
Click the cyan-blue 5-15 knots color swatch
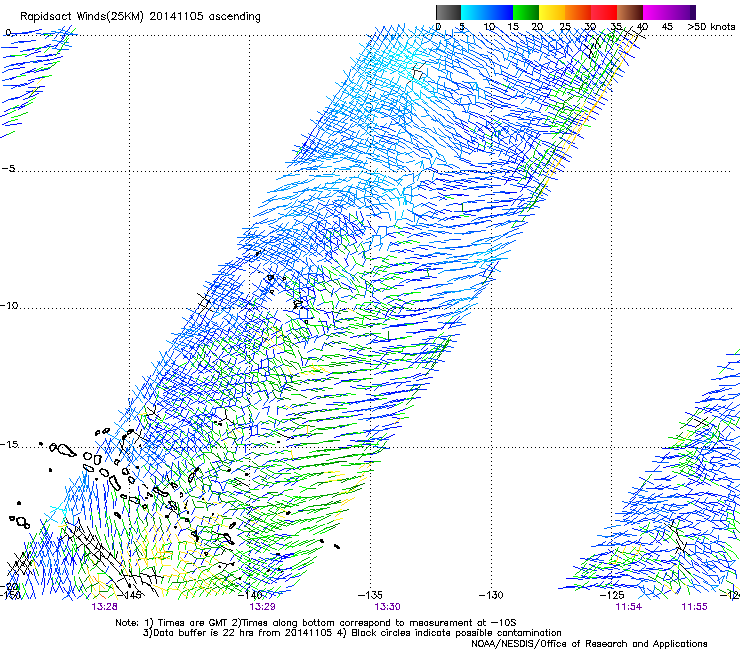pos(487,12)
